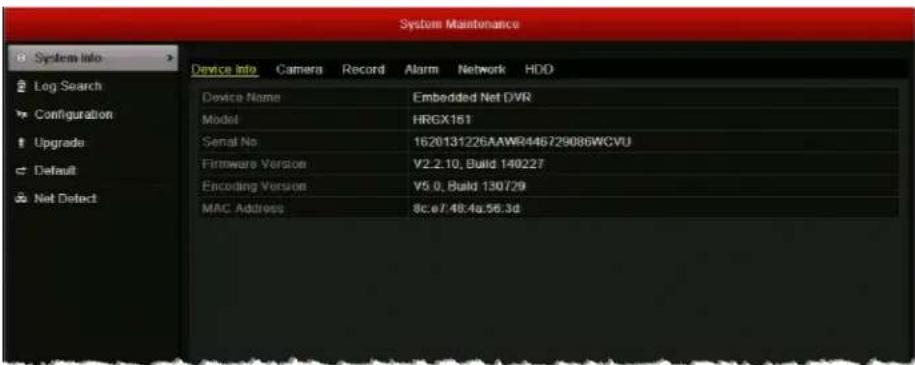Select the serial number value
915x365 pixels.
click(x=522, y=142)
